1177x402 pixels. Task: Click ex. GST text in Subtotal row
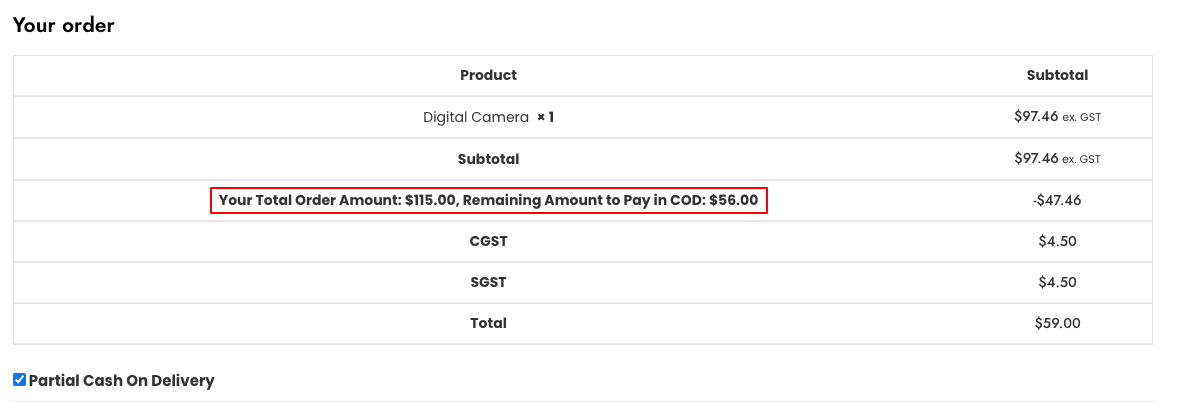(x=1082, y=159)
